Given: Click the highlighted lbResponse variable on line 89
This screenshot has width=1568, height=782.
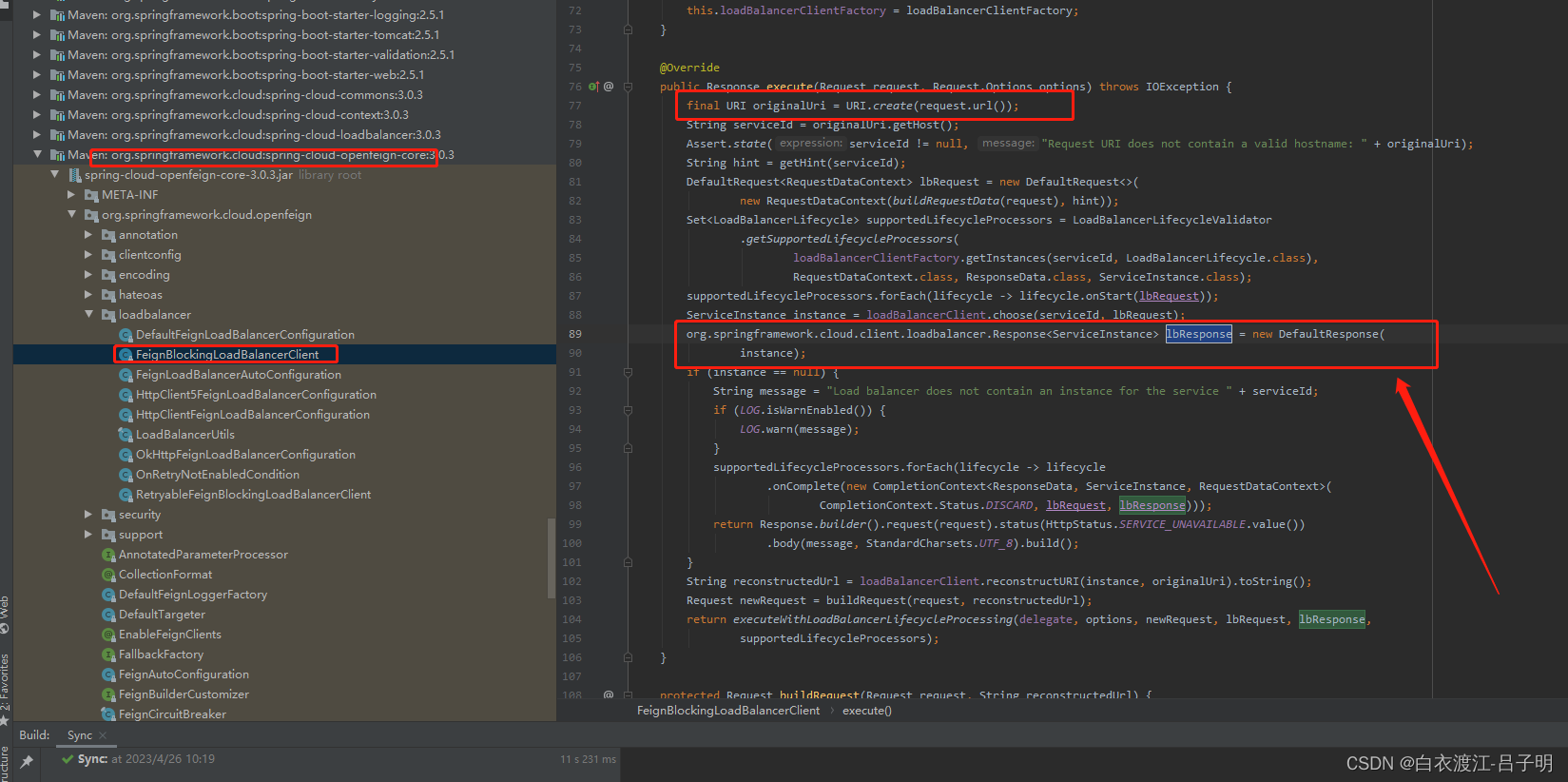Looking at the screenshot, I should (1199, 334).
